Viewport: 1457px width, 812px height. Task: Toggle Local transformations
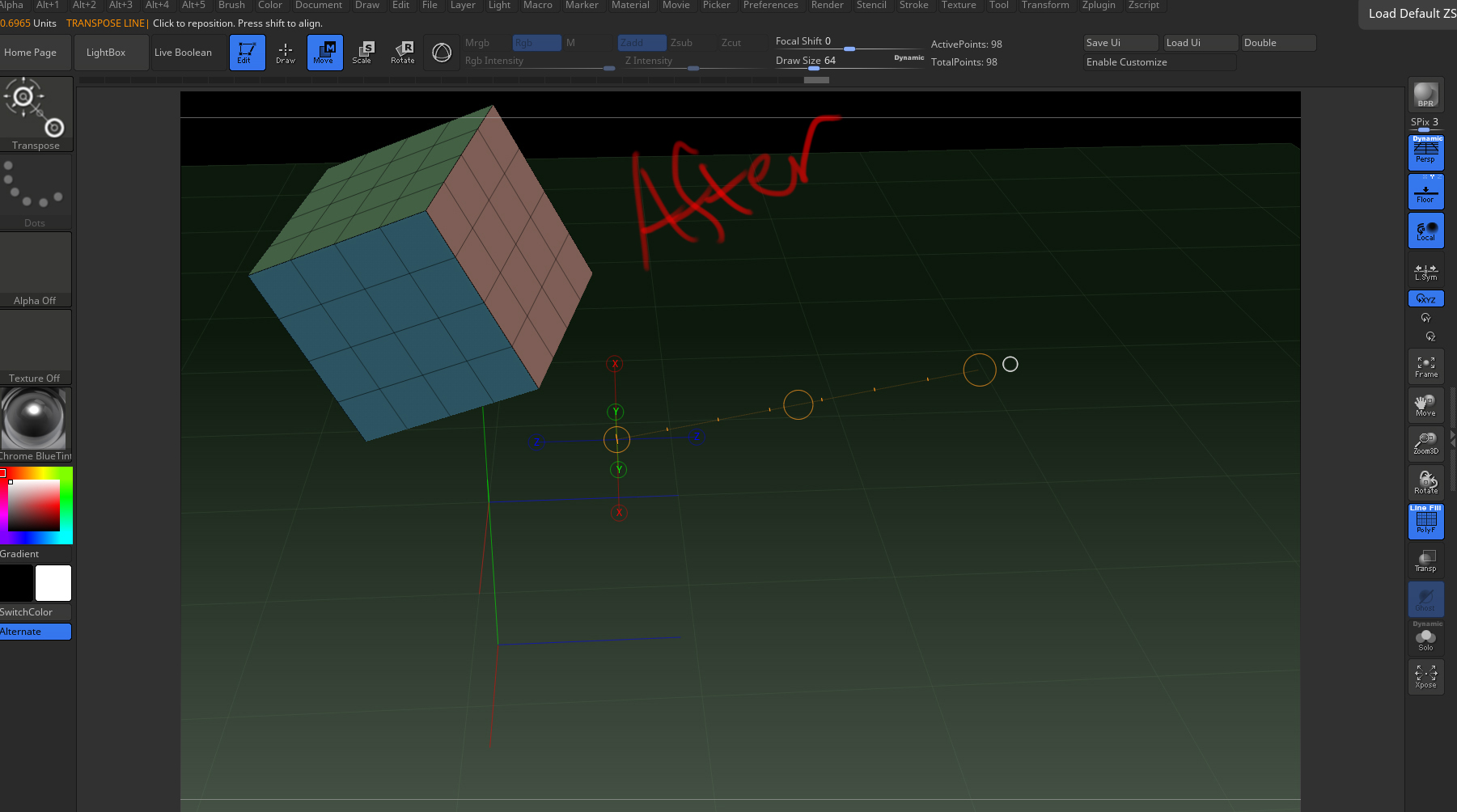click(1425, 230)
